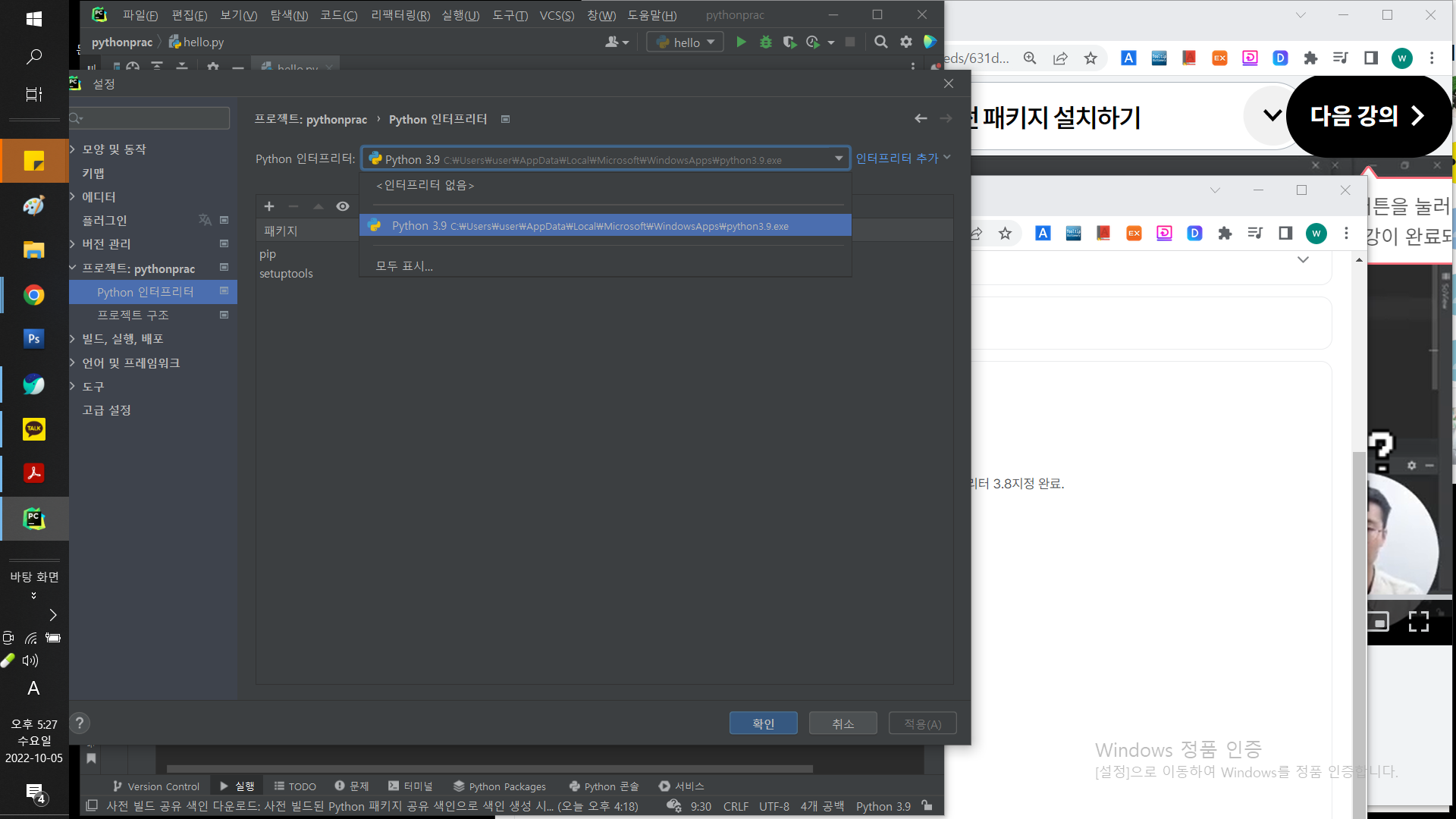Open Chrome from the taskbar
1456x819 pixels.
click(34, 295)
